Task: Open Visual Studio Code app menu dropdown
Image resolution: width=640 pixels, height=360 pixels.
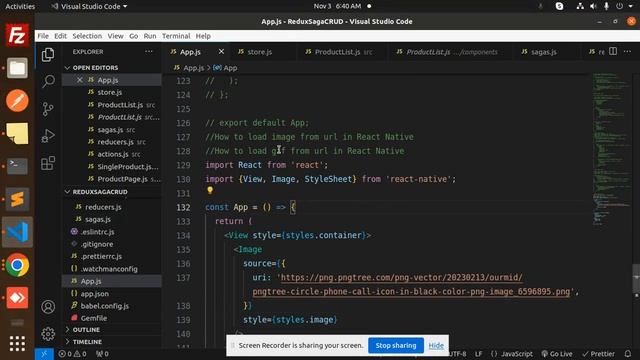Action: pyautogui.click(x=89, y=6)
